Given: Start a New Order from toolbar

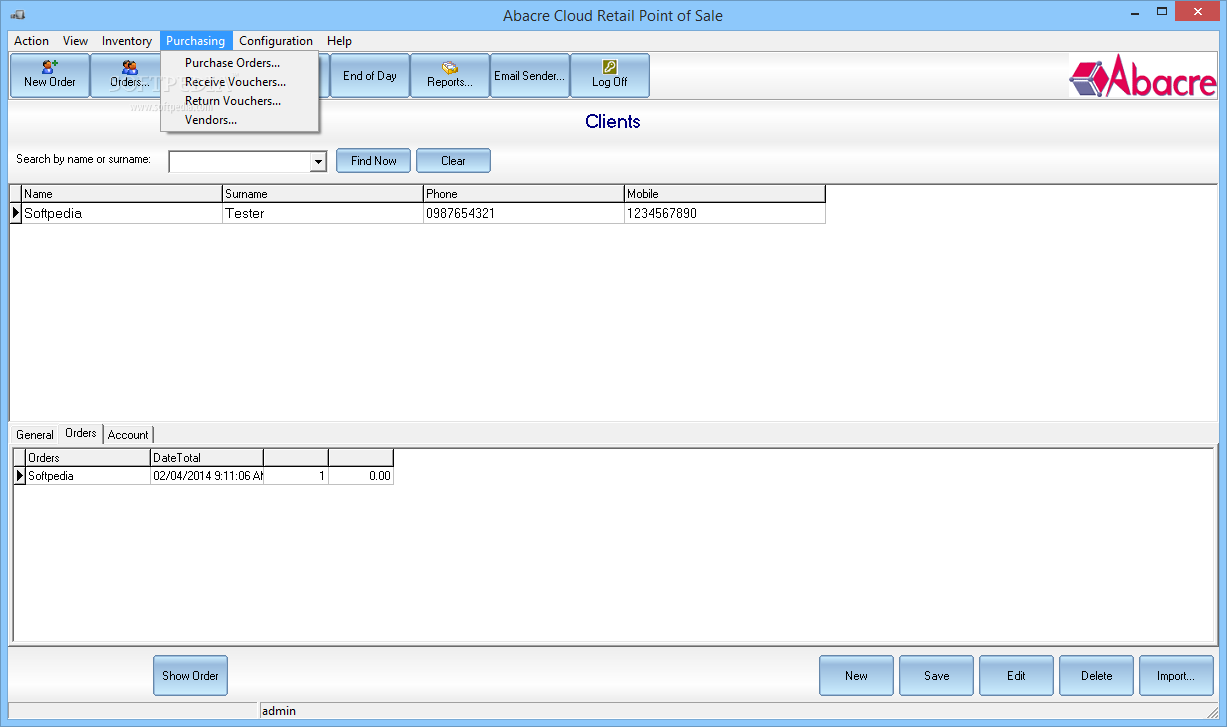Looking at the screenshot, I should [x=50, y=75].
